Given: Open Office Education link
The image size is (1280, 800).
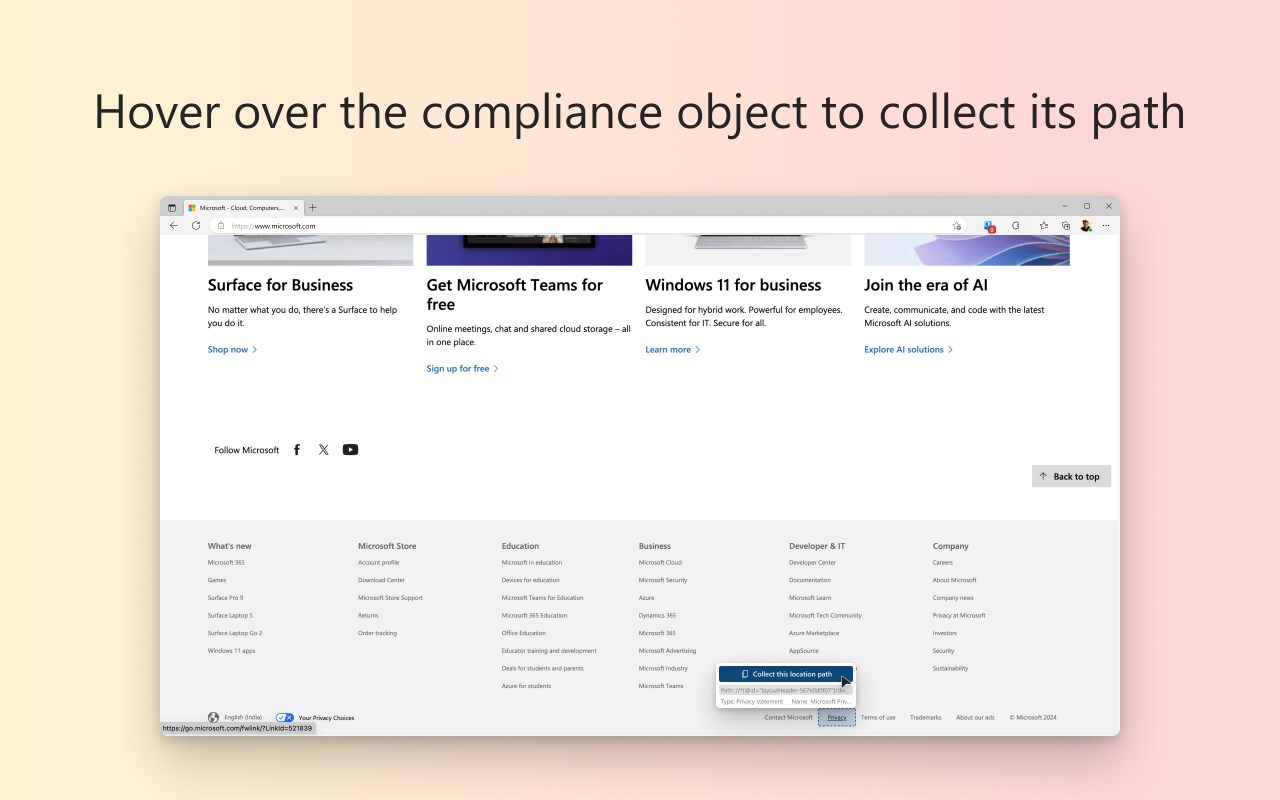Looking at the screenshot, I should click(524, 633).
